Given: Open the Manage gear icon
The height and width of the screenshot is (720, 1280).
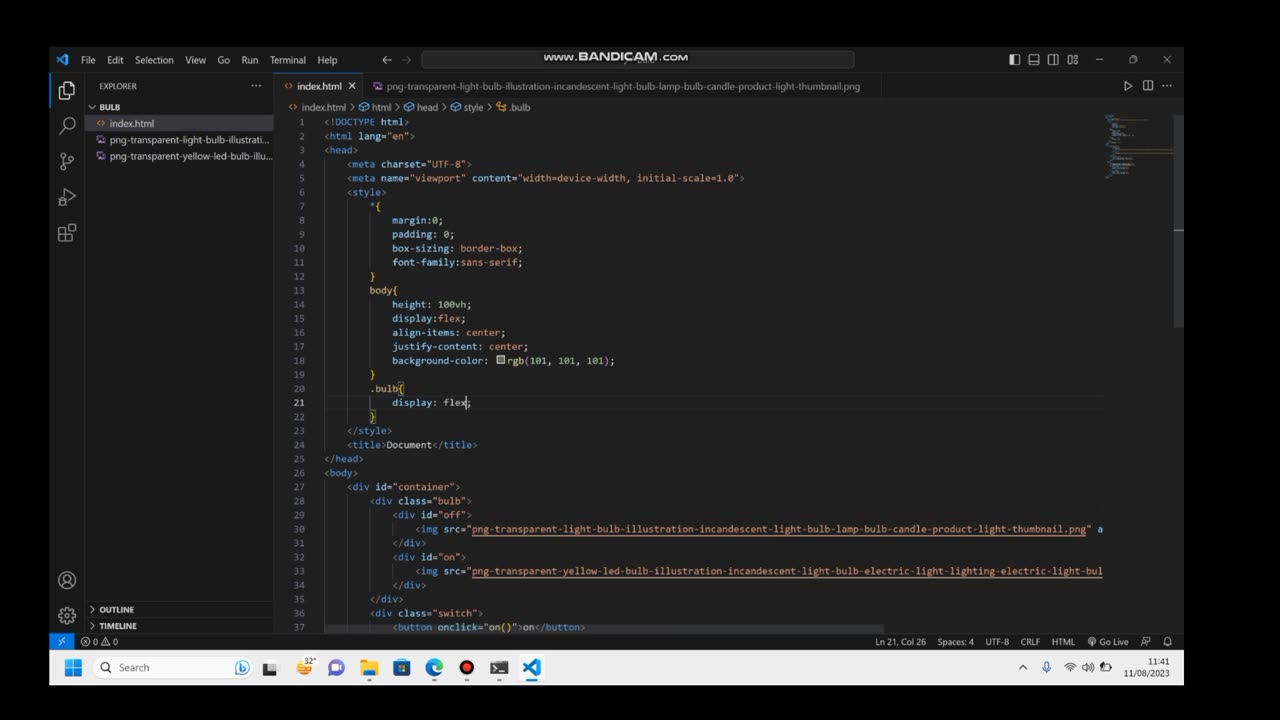Looking at the screenshot, I should (67, 615).
